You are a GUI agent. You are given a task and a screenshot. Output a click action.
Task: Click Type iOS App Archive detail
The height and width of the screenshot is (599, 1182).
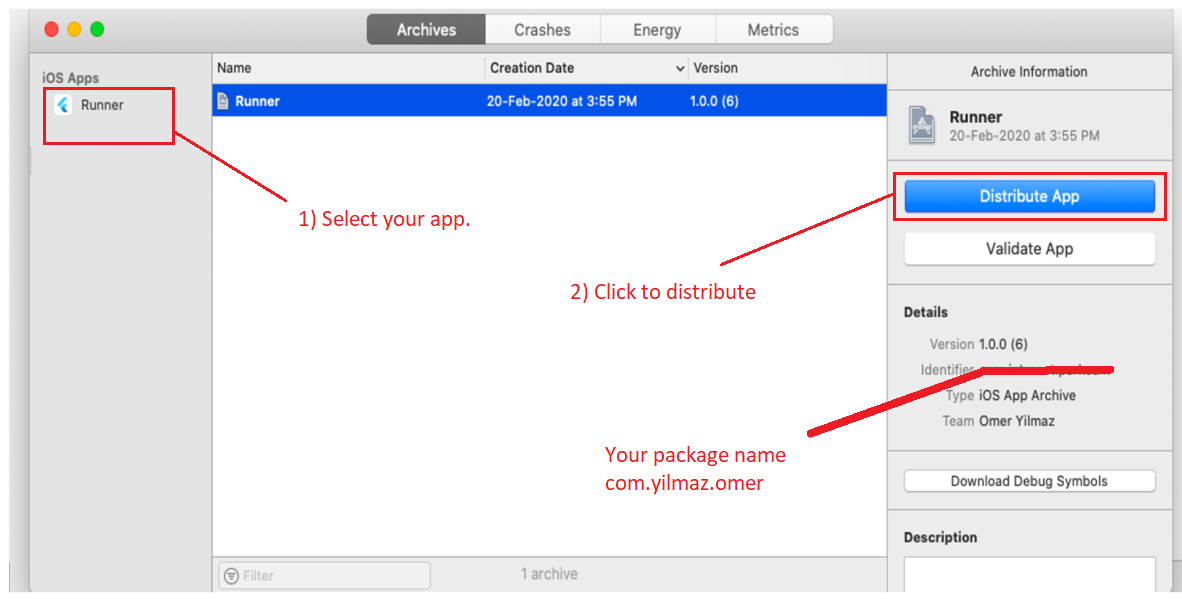[1010, 396]
